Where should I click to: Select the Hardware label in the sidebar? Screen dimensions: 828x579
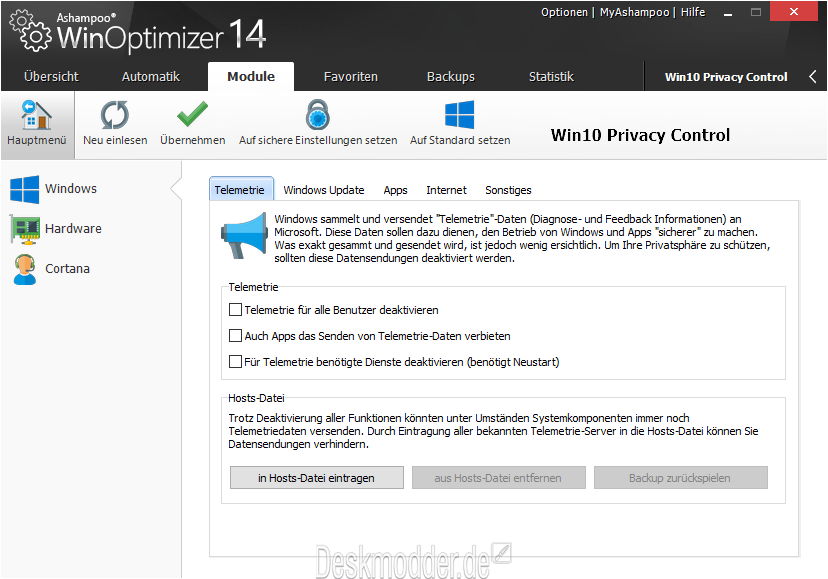click(x=73, y=228)
